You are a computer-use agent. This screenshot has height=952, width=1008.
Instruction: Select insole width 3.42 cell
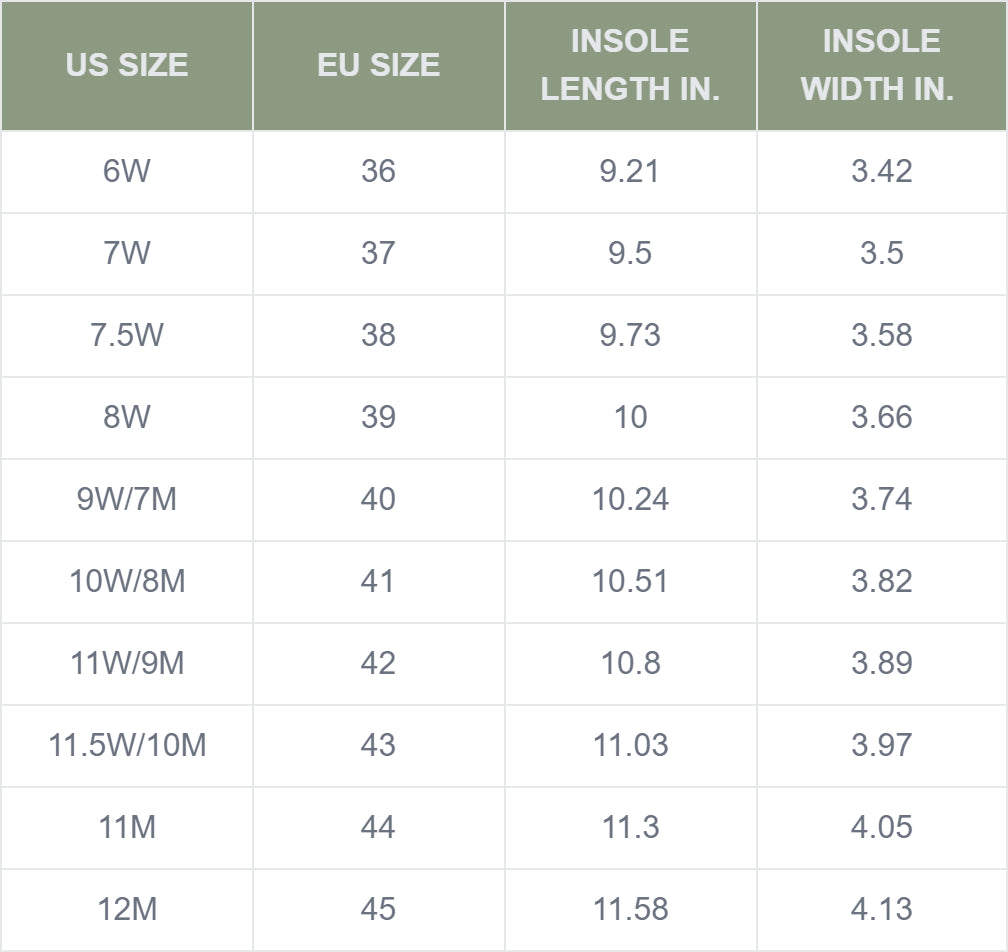pos(881,171)
